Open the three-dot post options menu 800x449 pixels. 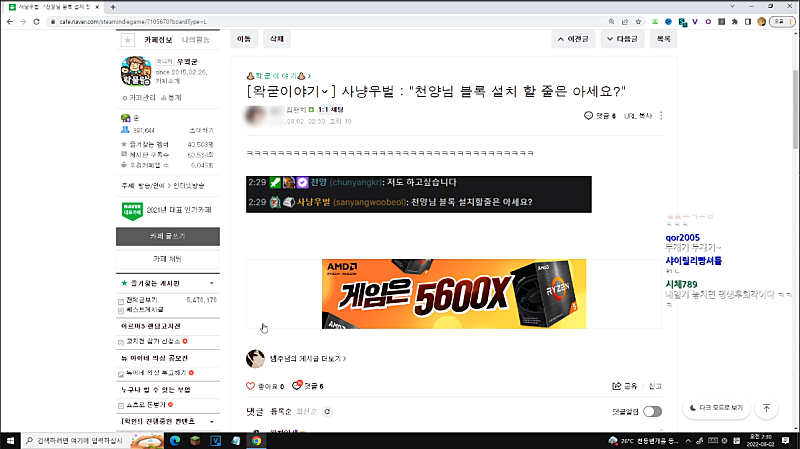point(661,116)
